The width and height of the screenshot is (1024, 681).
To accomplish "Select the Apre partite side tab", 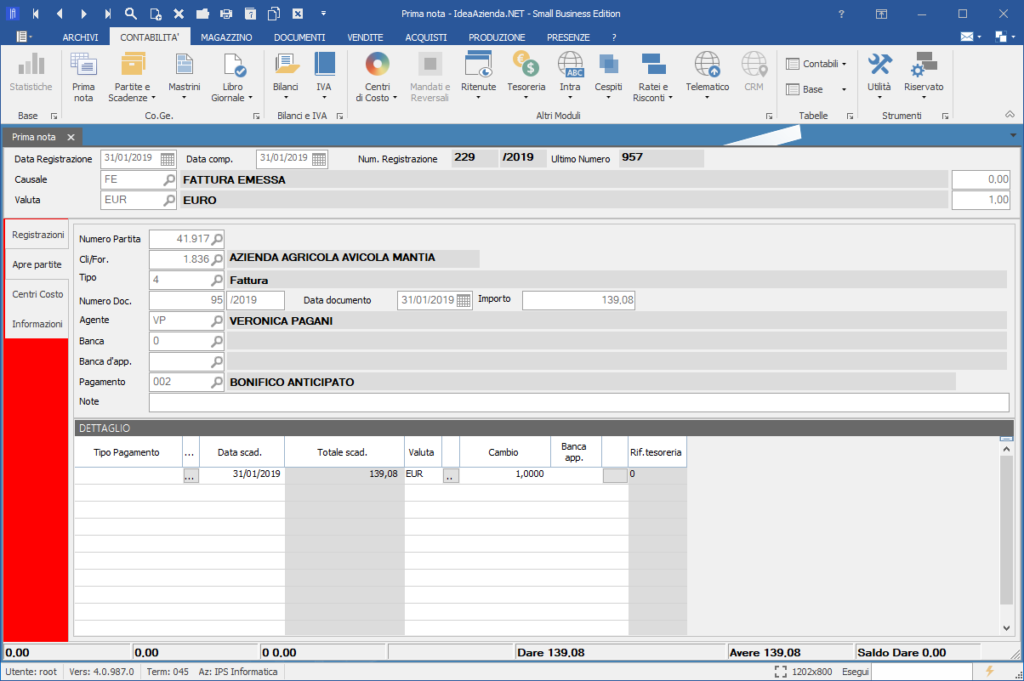I will pos(37,264).
